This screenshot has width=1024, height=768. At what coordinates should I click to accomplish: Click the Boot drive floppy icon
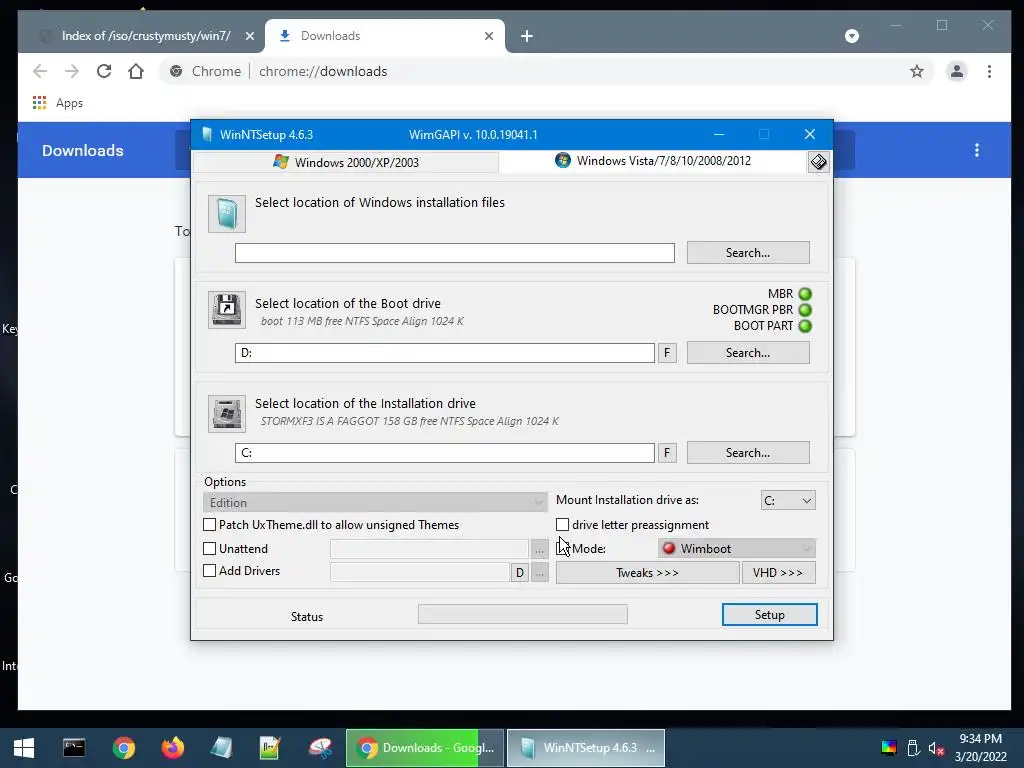227,310
